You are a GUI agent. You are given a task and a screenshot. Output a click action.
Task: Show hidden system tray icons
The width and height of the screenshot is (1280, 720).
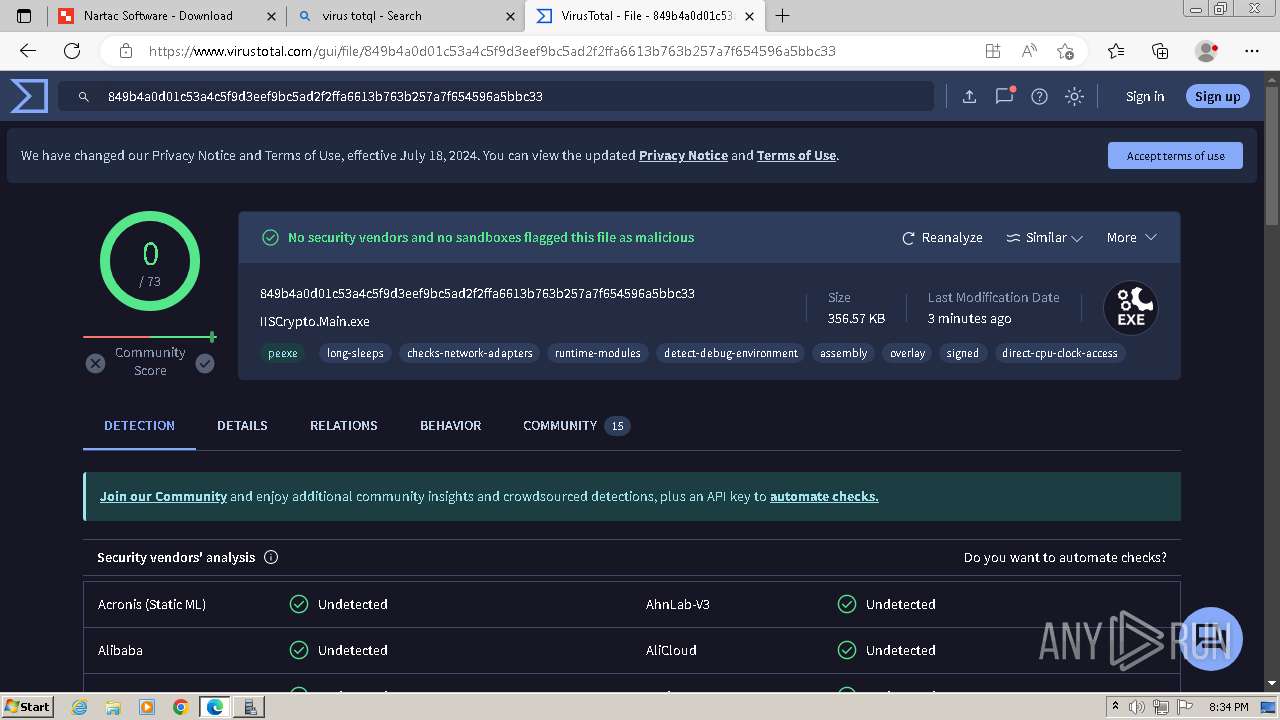(1115, 707)
